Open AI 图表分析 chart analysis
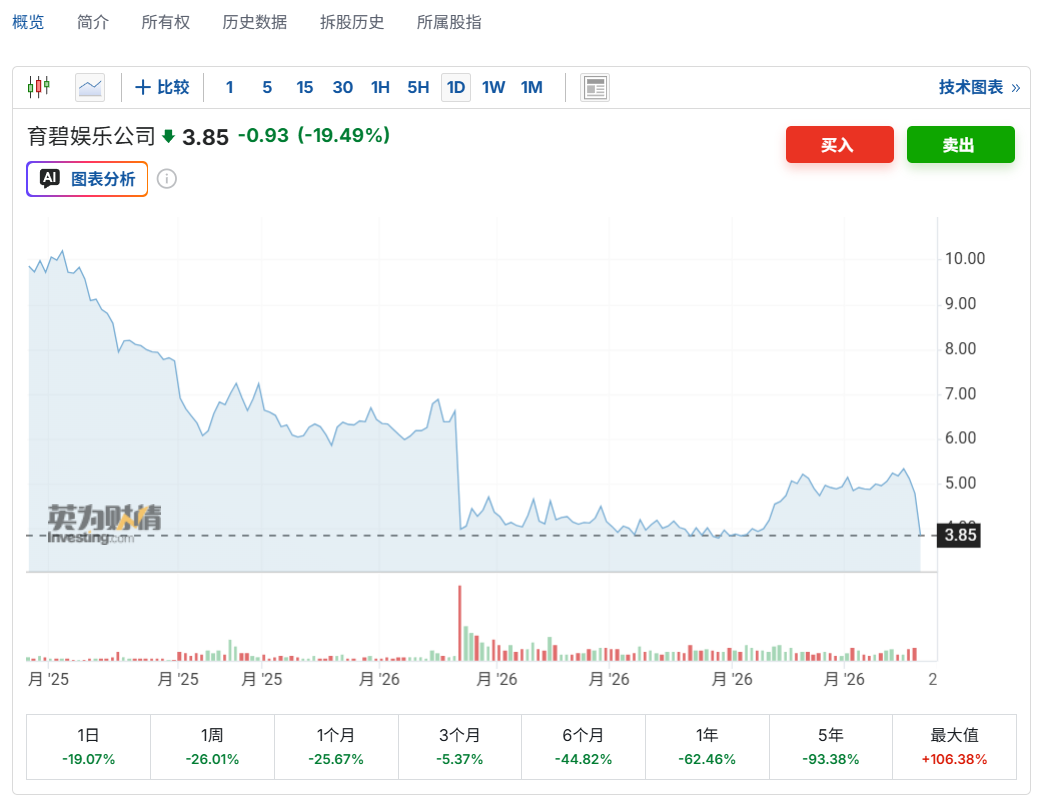Image resolution: width=1044 pixels, height=810 pixels. point(87,179)
